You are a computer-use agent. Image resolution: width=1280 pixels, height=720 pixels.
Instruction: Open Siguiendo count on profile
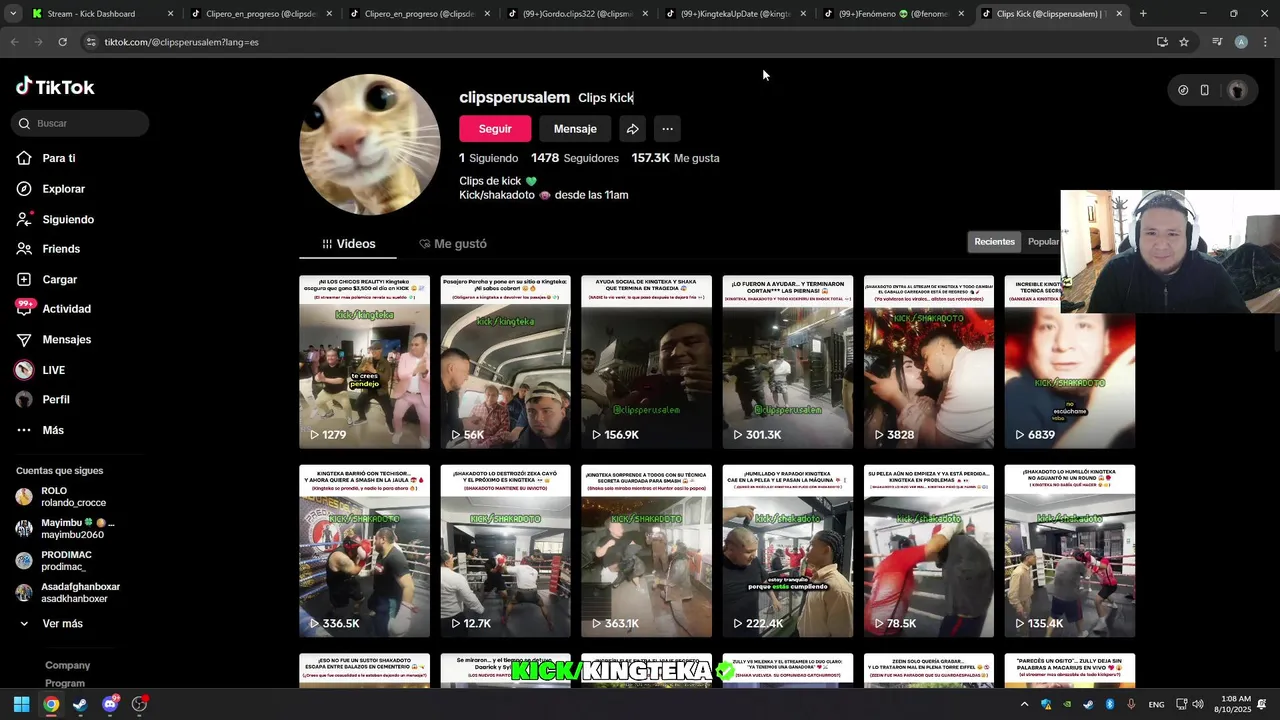click(488, 158)
